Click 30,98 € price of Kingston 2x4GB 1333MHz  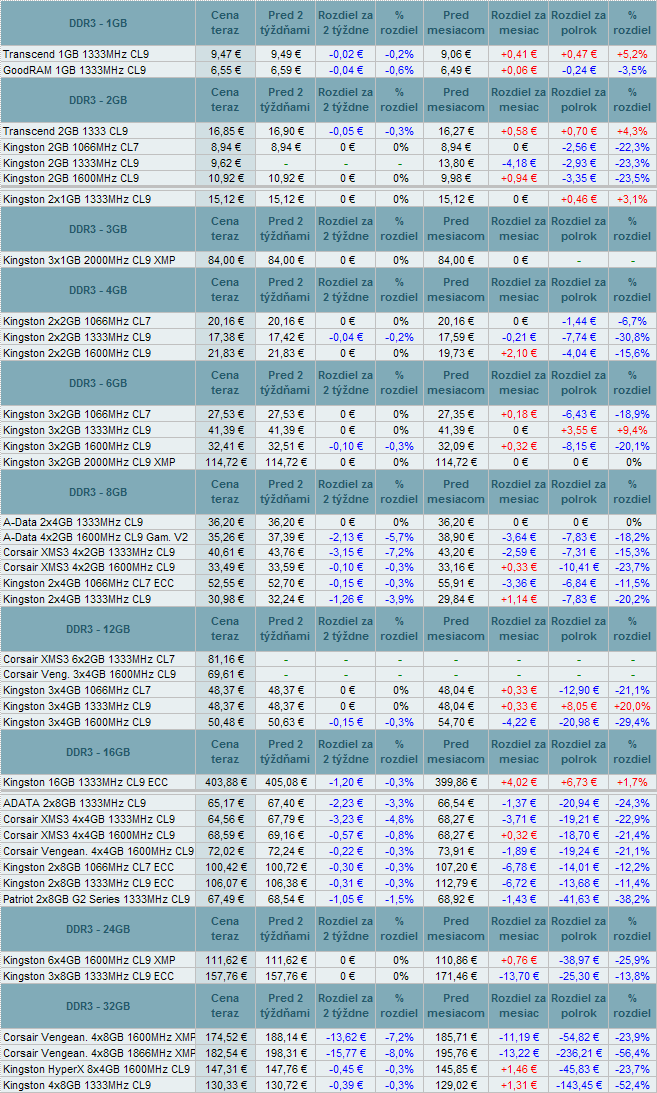(x=228, y=599)
